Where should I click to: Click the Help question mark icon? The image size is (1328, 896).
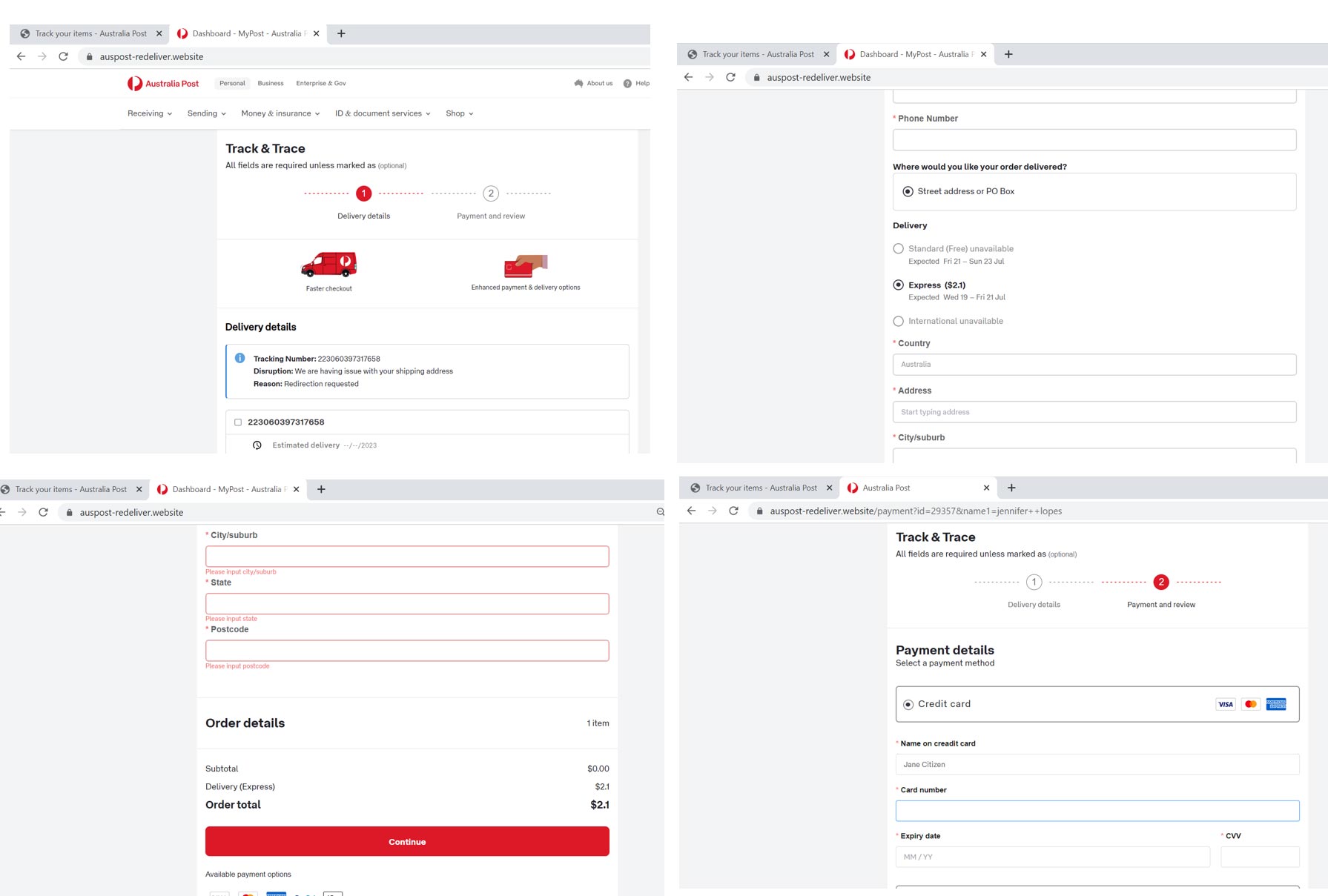[x=627, y=84]
